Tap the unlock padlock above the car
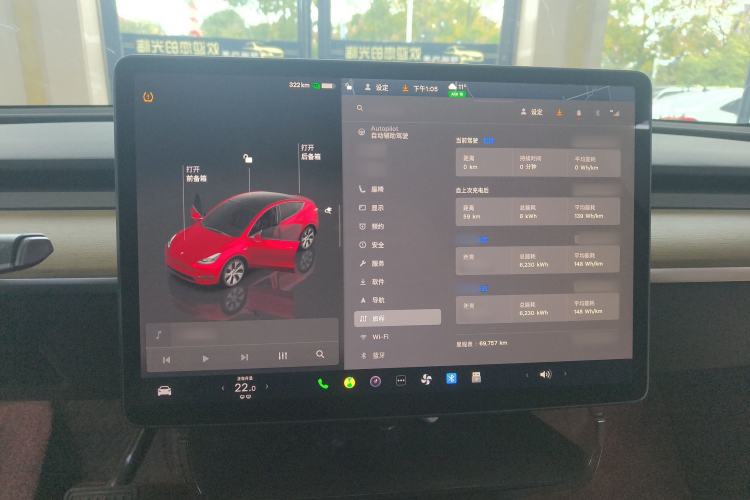 click(247, 158)
